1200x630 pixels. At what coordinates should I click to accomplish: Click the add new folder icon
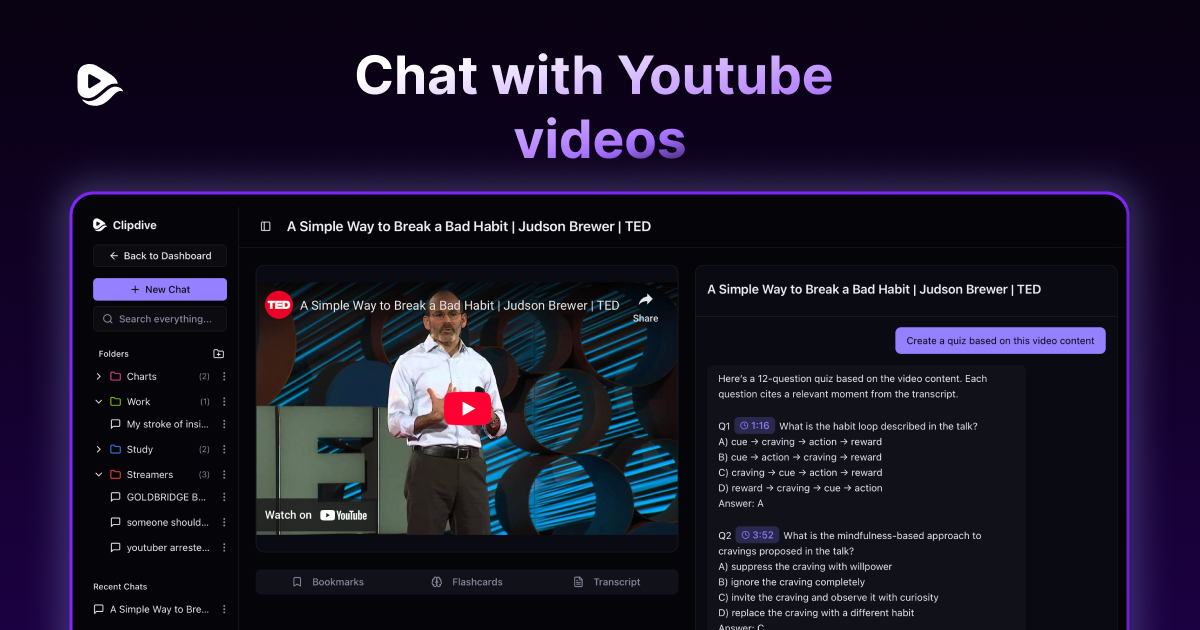(219, 354)
